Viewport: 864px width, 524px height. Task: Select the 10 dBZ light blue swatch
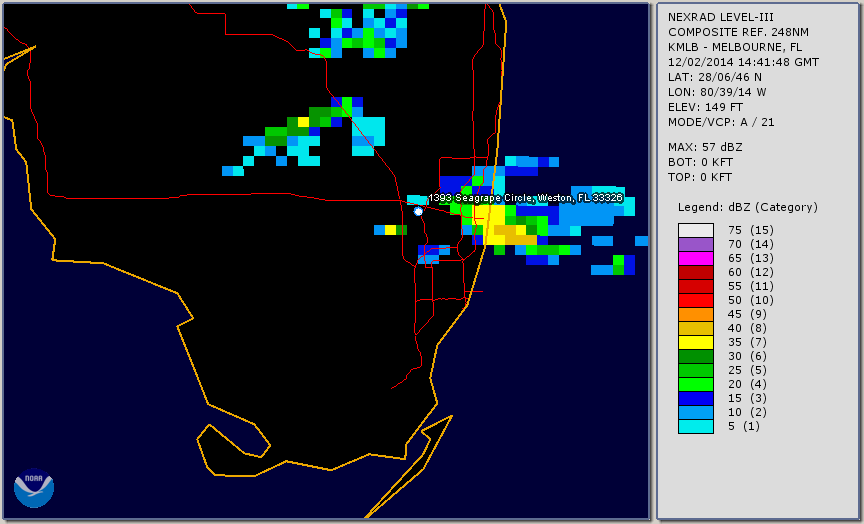click(696, 412)
